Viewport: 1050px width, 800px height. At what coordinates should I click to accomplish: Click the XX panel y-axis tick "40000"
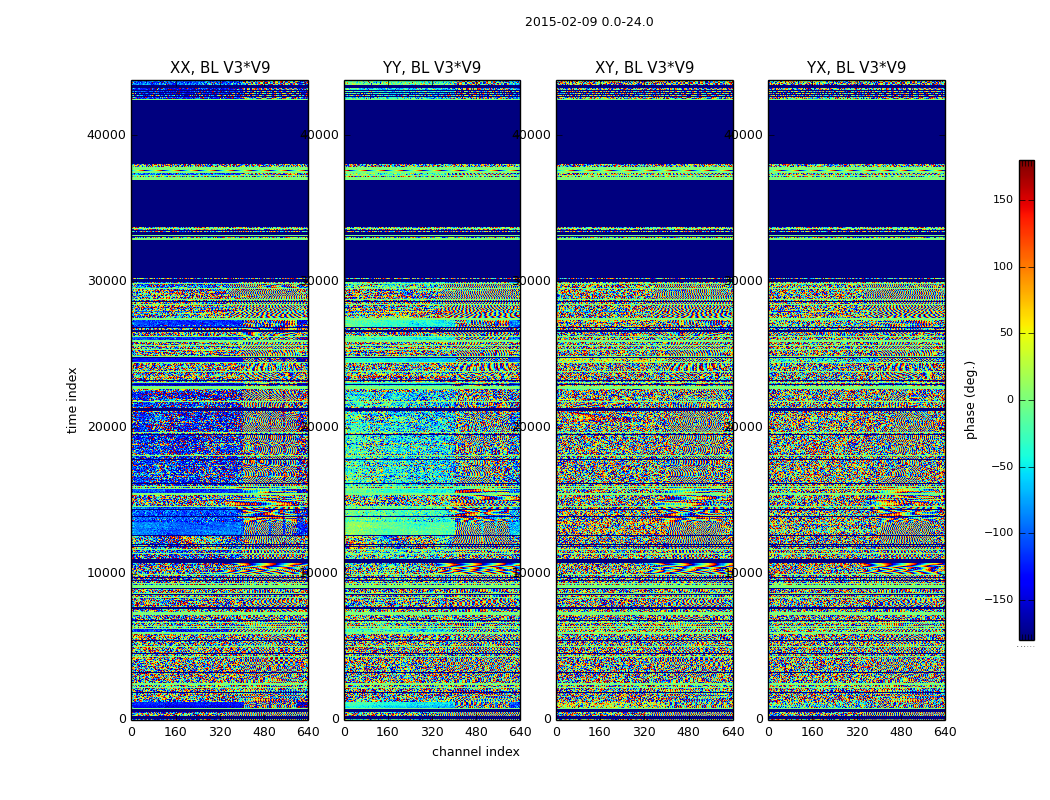point(106,135)
